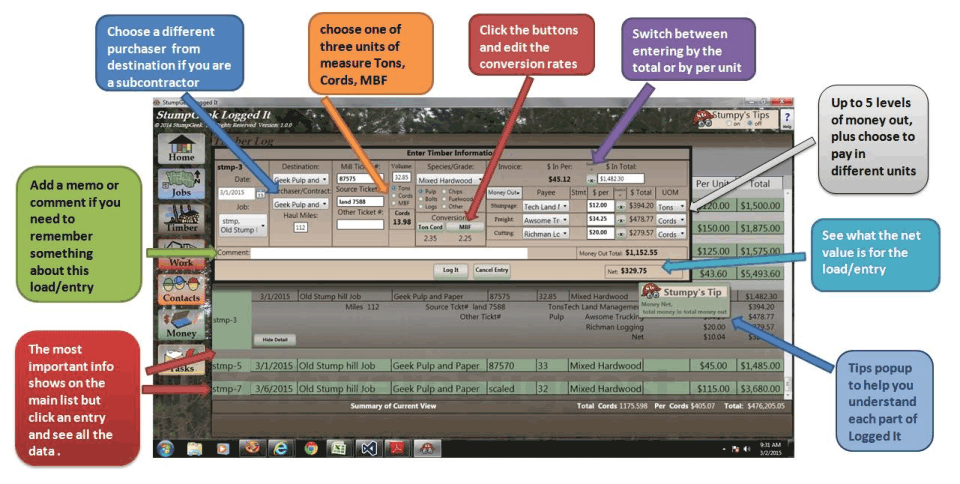960x484 pixels.
Task: Click the StumpGeek Logged It taskbar icon
Action: coord(427,449)
